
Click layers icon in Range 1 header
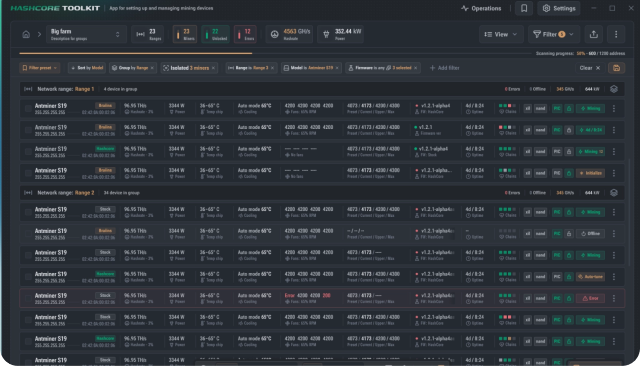click(x=614, y=89)
